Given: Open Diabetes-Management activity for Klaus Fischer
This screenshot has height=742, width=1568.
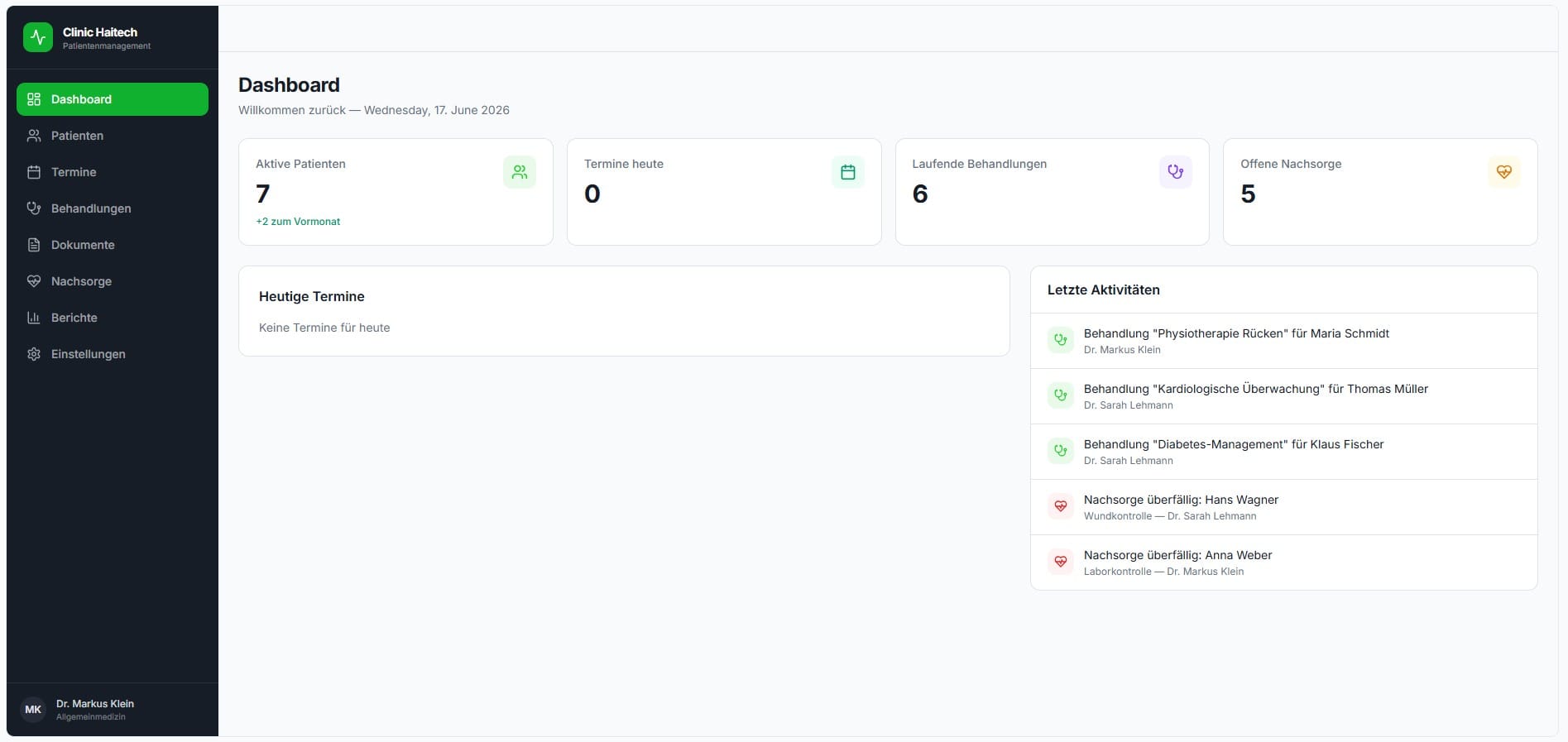Looking at the screenshot, I should 1284,452.
